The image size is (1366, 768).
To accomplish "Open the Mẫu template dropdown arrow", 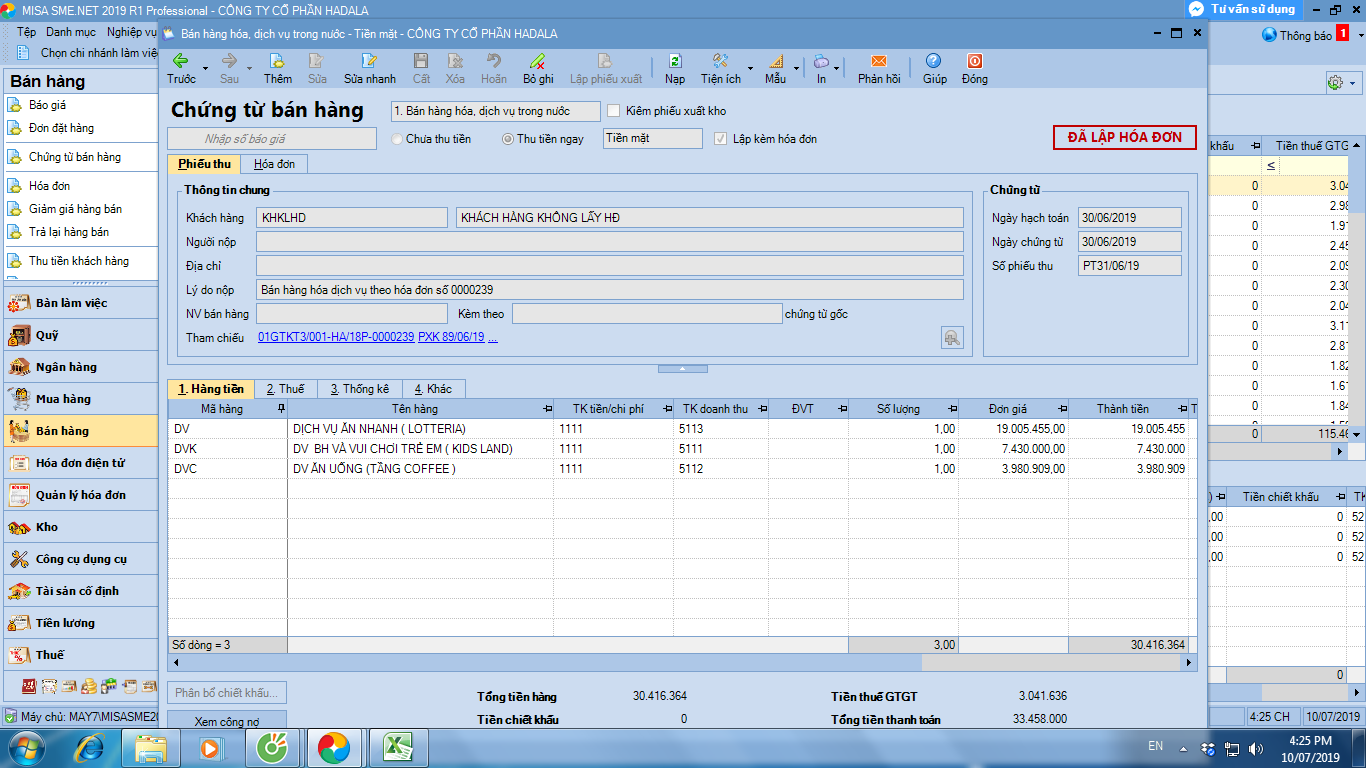I will (797, 68).
